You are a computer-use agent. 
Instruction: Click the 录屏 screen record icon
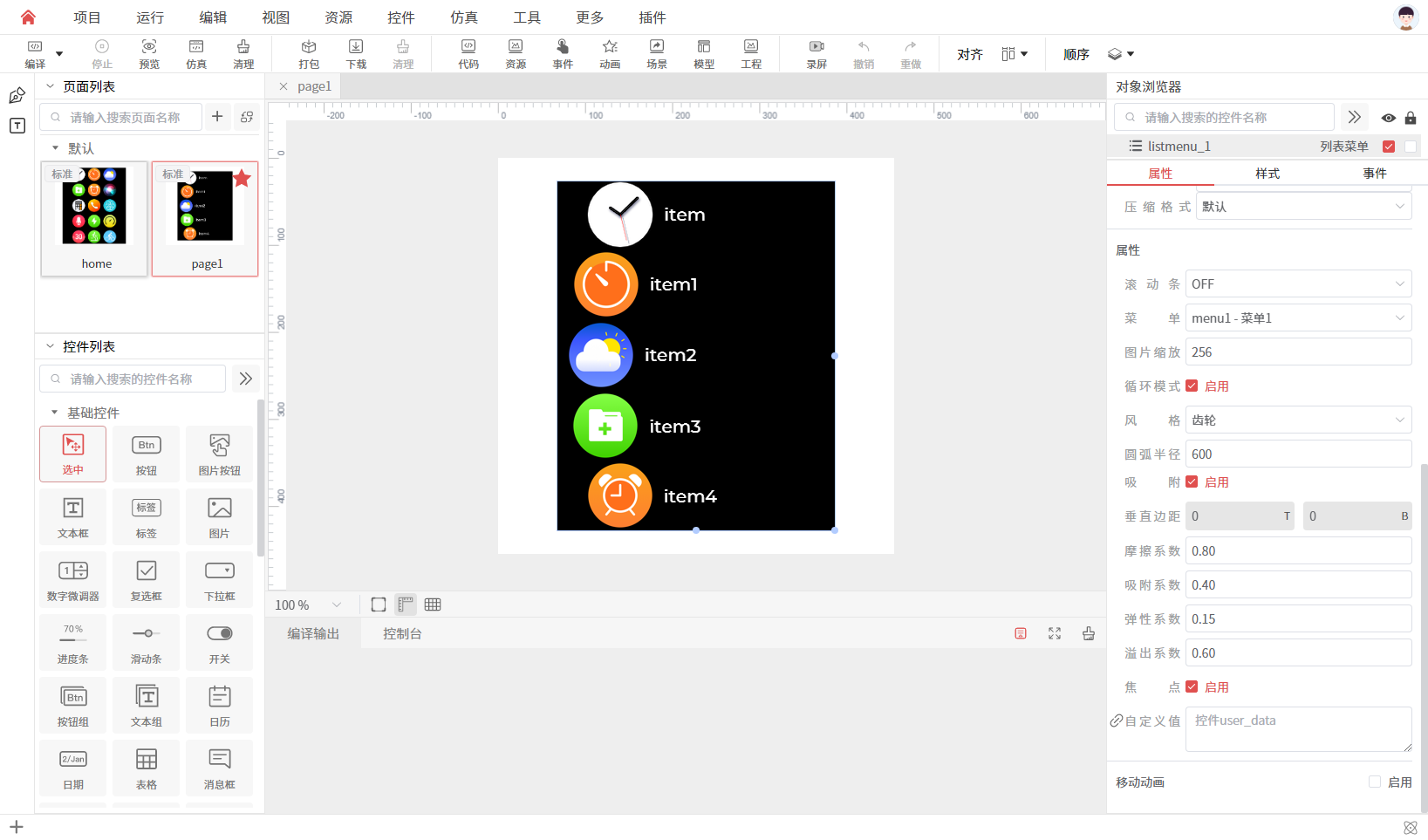[816, 53]
